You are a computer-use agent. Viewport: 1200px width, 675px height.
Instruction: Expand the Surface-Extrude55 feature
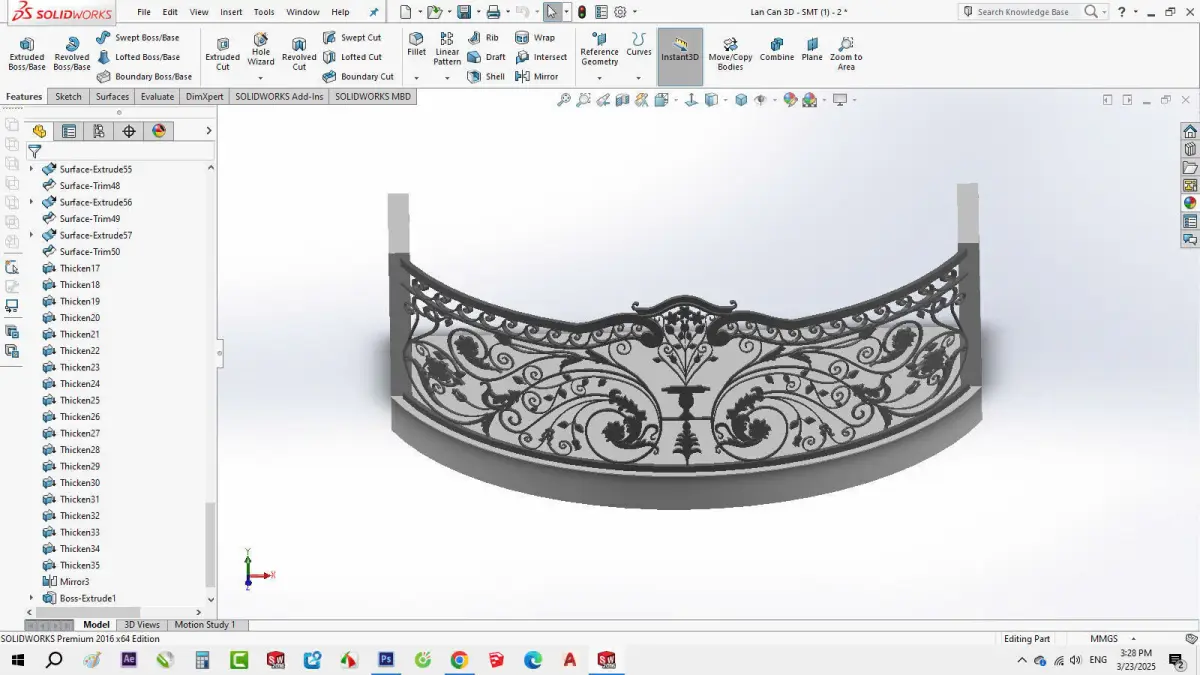[31, 169]
